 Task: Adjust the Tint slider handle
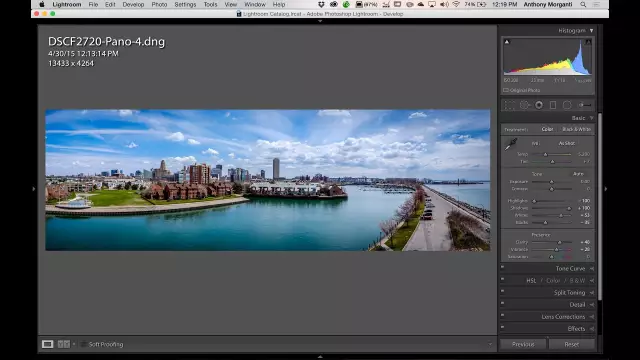coord(552,162)
